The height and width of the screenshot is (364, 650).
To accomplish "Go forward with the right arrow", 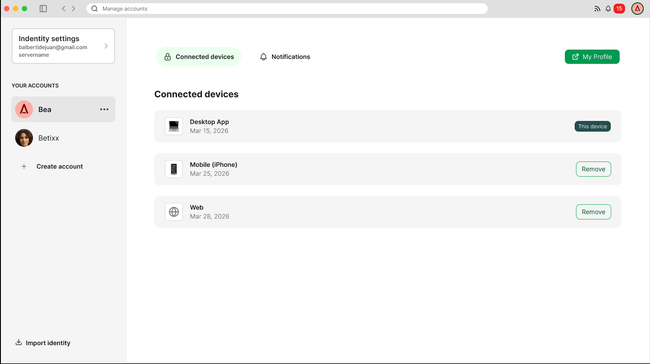I will (x=73, y=8).
